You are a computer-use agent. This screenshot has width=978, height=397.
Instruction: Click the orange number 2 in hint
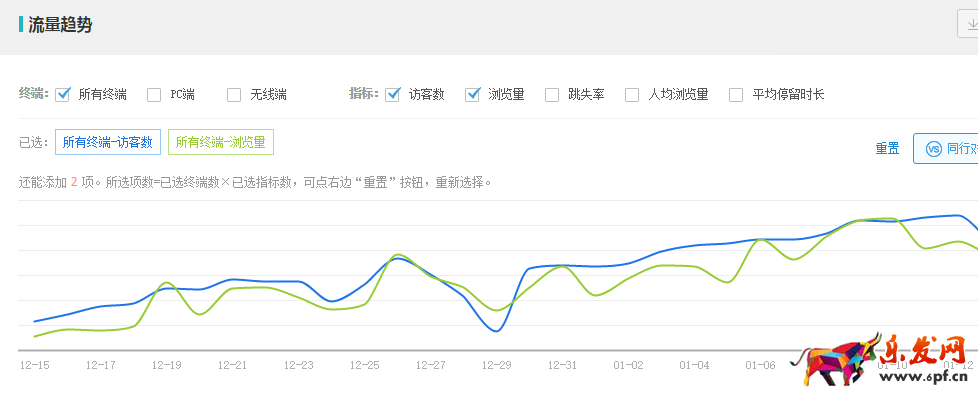tap(74, 183)
